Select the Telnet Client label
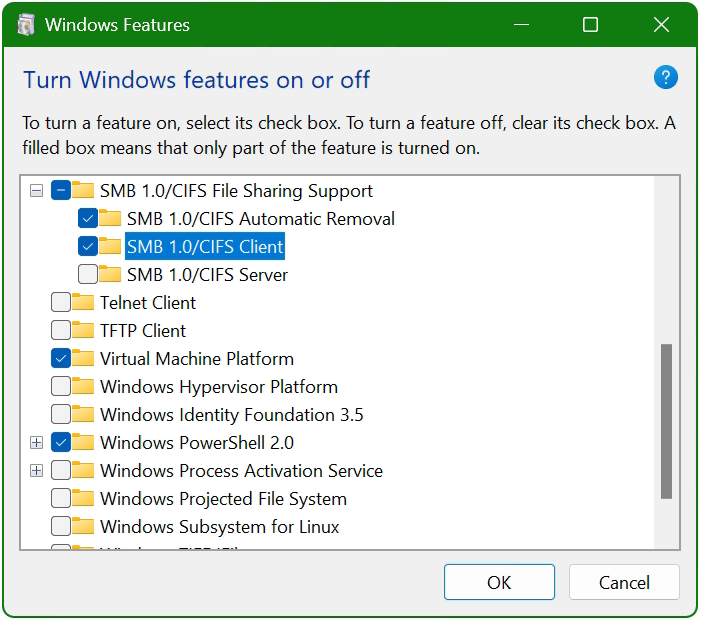Viewport: 701px width, 620px height. [x=148, y=303]
